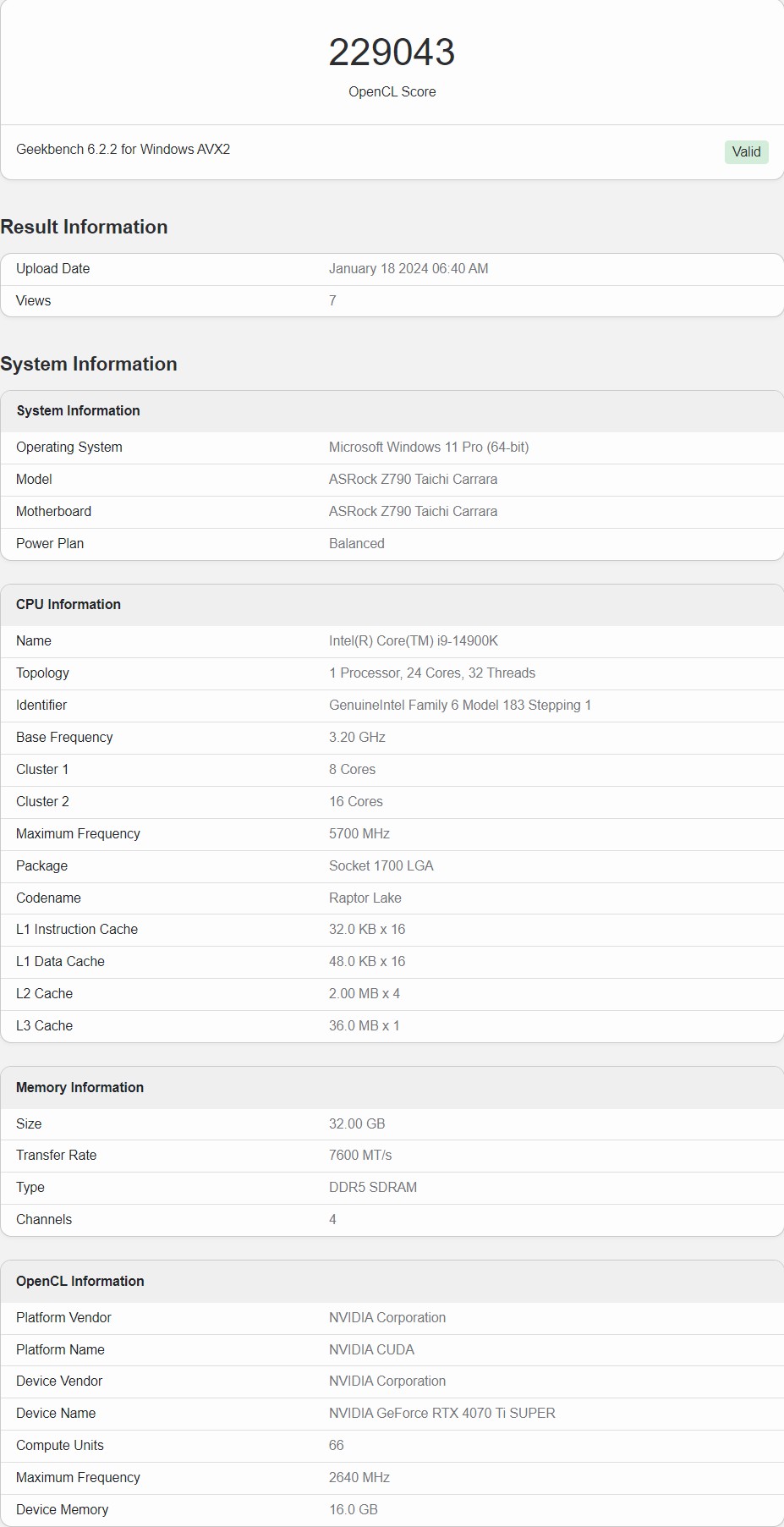This screenshot has height=1527, width=784.
Task: Select Device Vendor 'NVIDIA Corporation' value
Action: [x=387, y=1381]
